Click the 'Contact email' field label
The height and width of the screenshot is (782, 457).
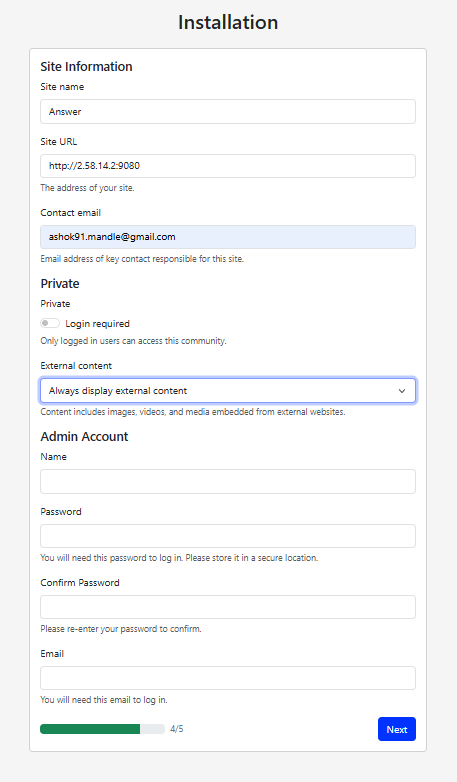70,212
